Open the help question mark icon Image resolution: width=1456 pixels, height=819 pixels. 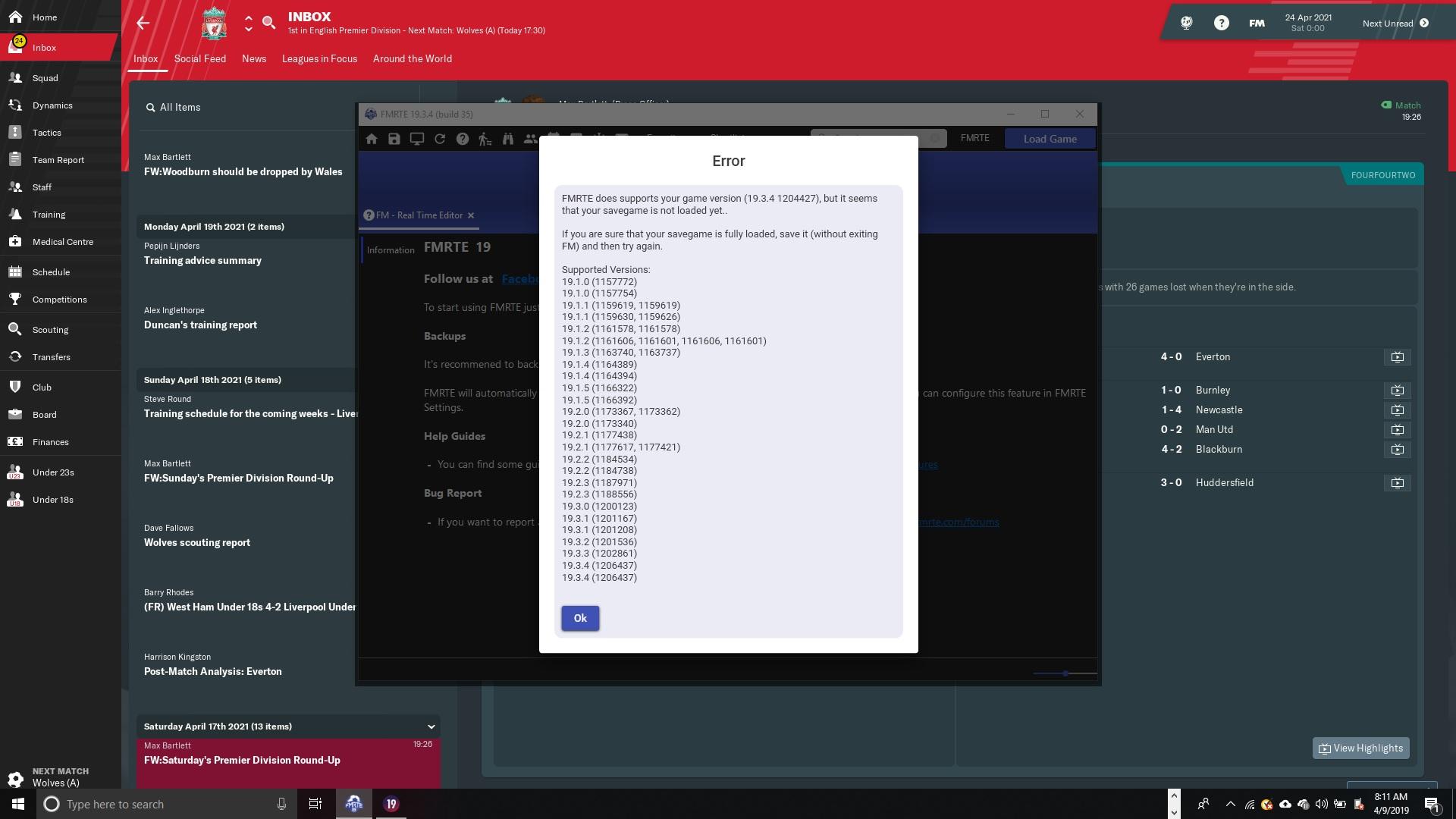1221,23
